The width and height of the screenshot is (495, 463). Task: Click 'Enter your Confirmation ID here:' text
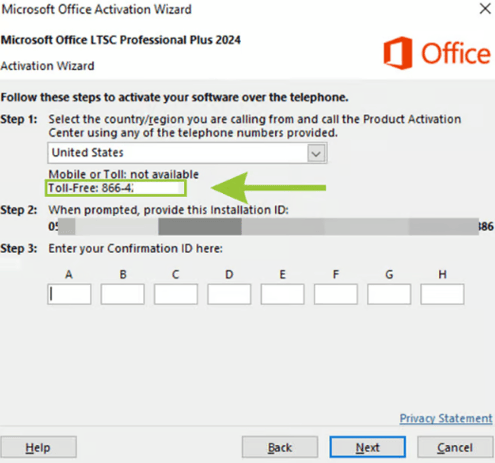coord(136,249)
